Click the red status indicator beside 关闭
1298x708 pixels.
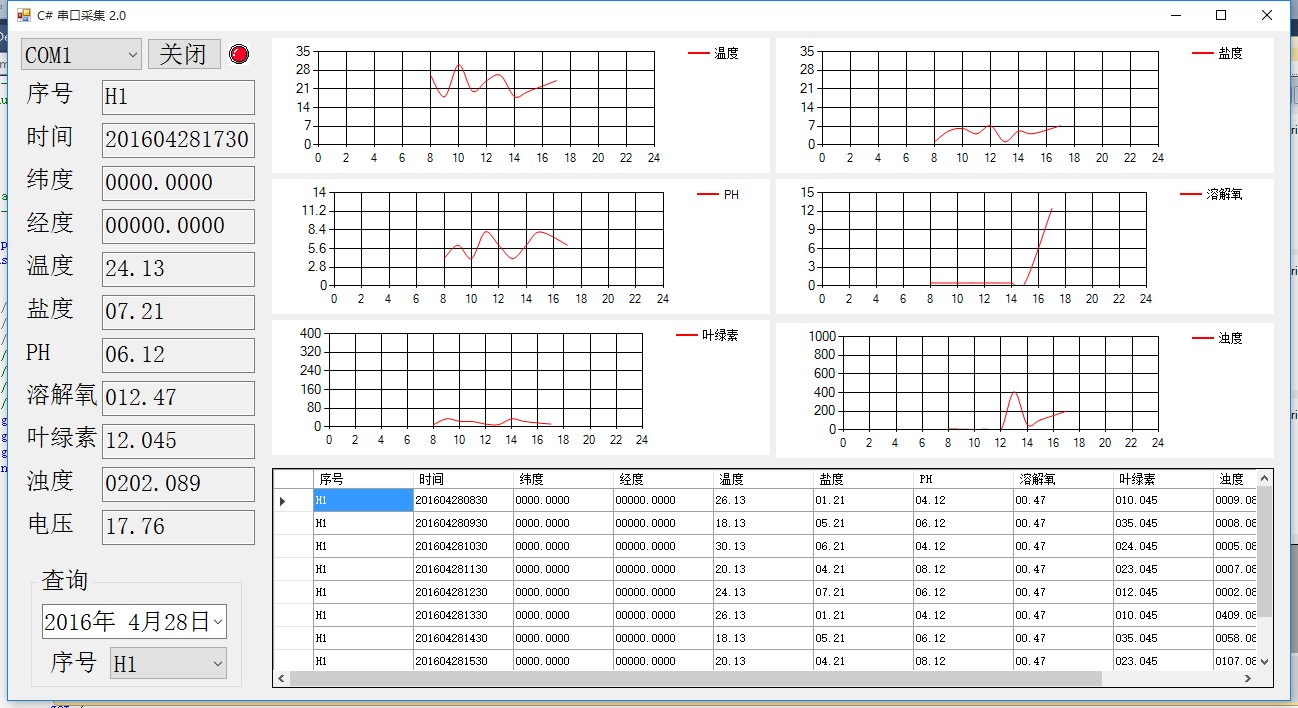coord(239,54)
